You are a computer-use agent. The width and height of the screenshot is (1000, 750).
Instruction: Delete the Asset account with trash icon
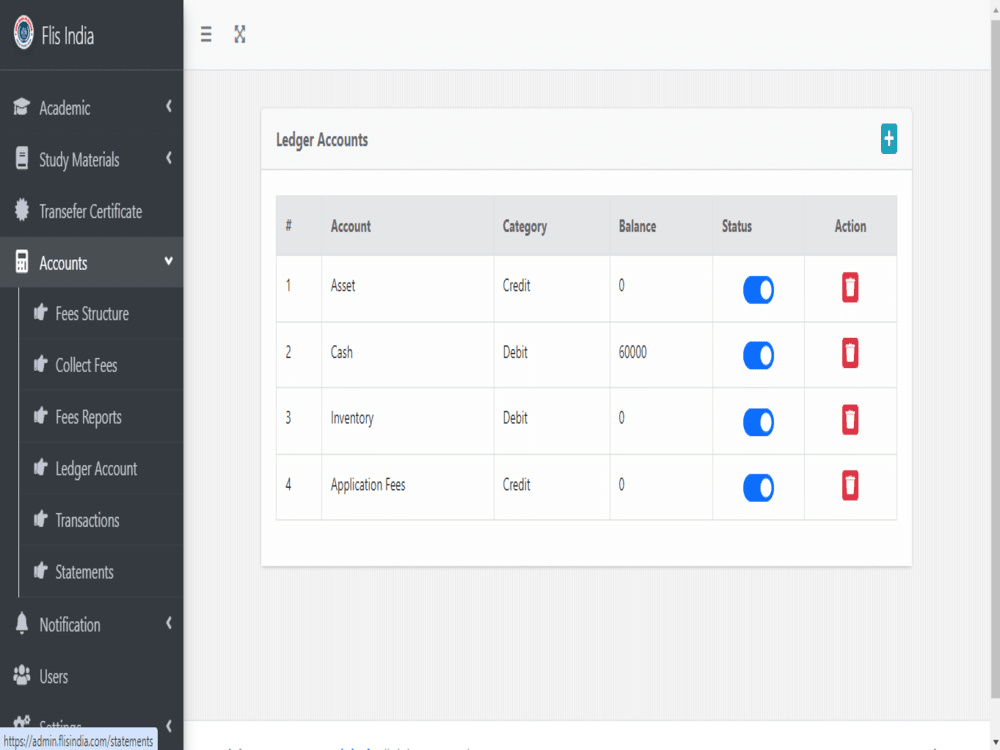point(850,287)
